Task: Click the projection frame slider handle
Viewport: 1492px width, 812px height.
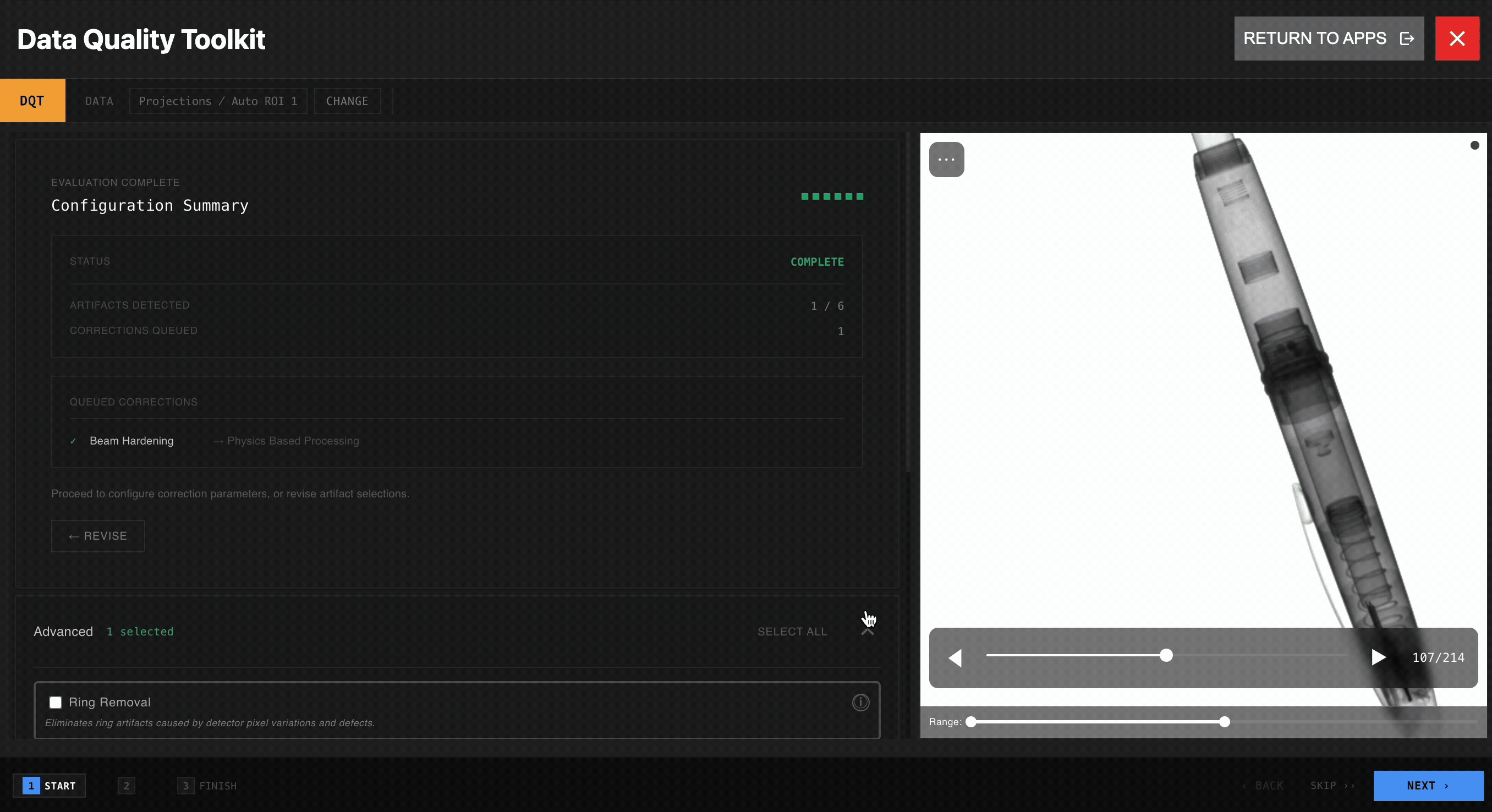Action: point(1166,655)
